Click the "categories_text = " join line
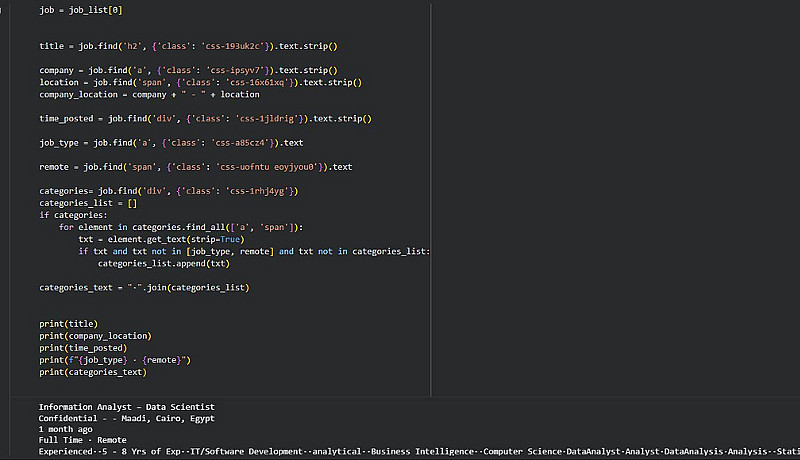This screenshot has height=460, width=800. coord(144,288)
